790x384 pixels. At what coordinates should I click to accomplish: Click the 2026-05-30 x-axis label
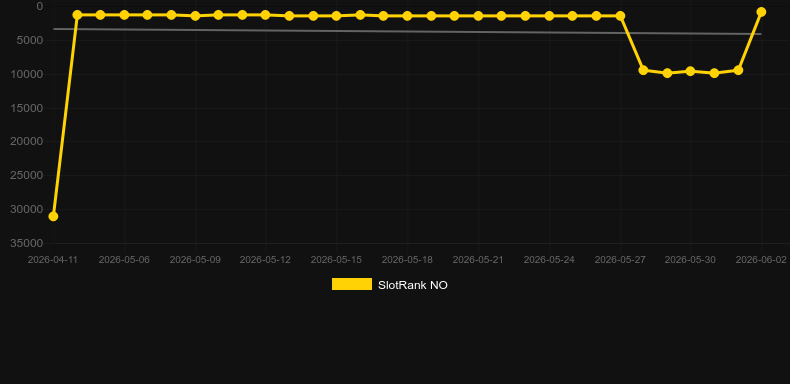[690, 260]
